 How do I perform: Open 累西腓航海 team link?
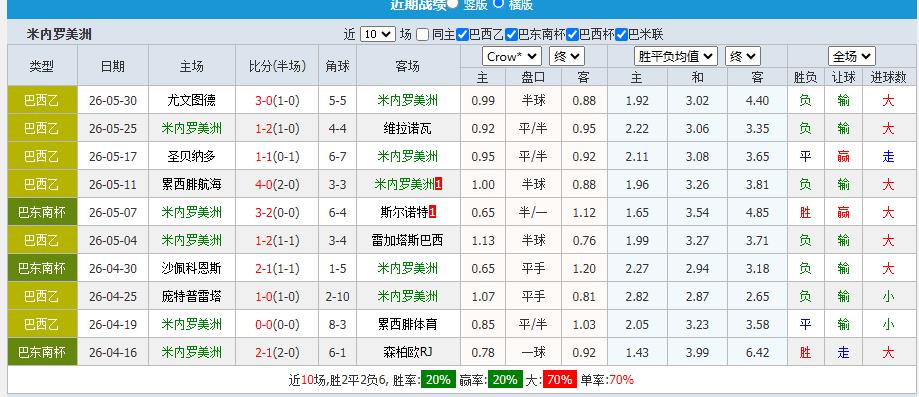coord(192,185)
